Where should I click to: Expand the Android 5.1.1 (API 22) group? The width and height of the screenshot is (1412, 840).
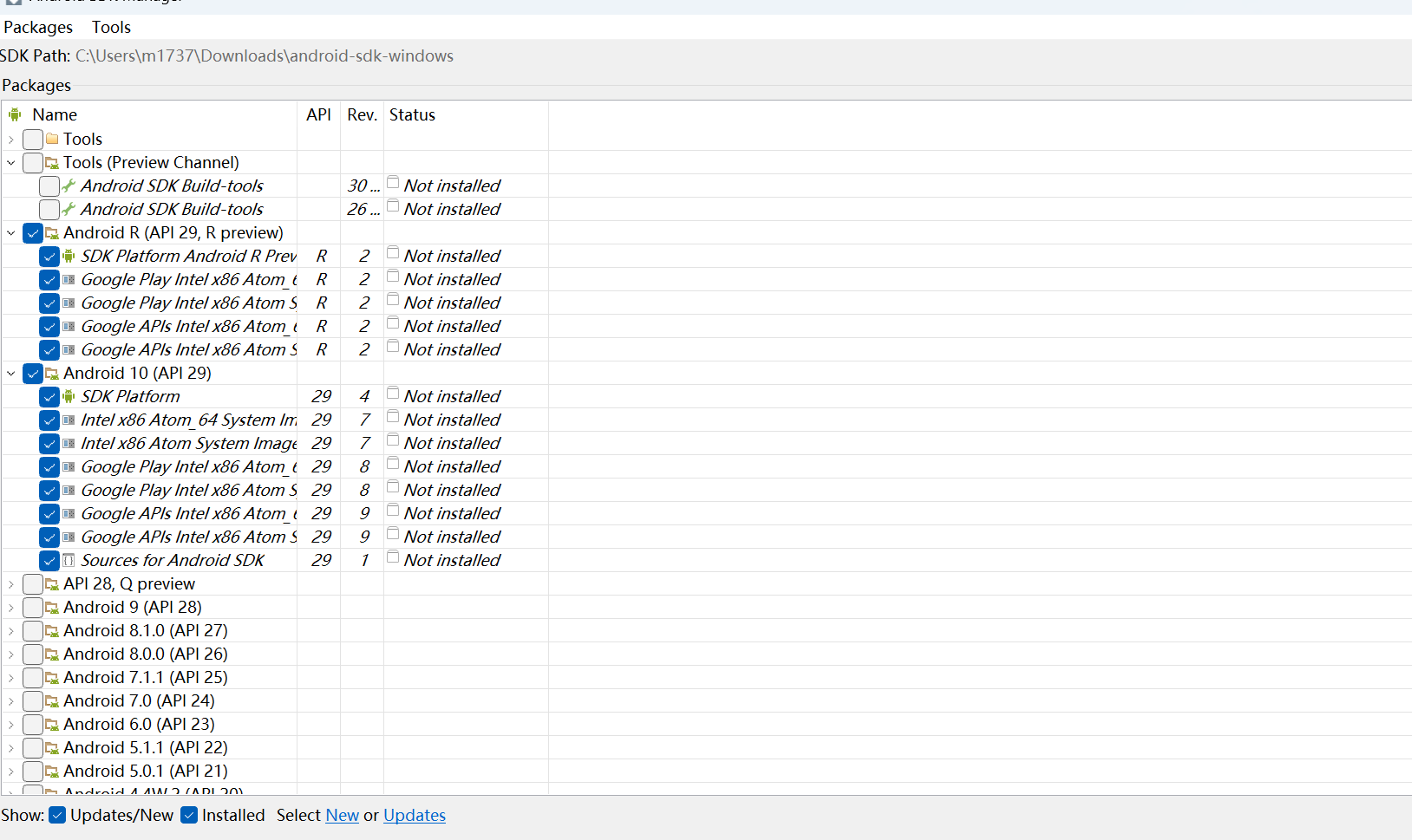(10, 747)
